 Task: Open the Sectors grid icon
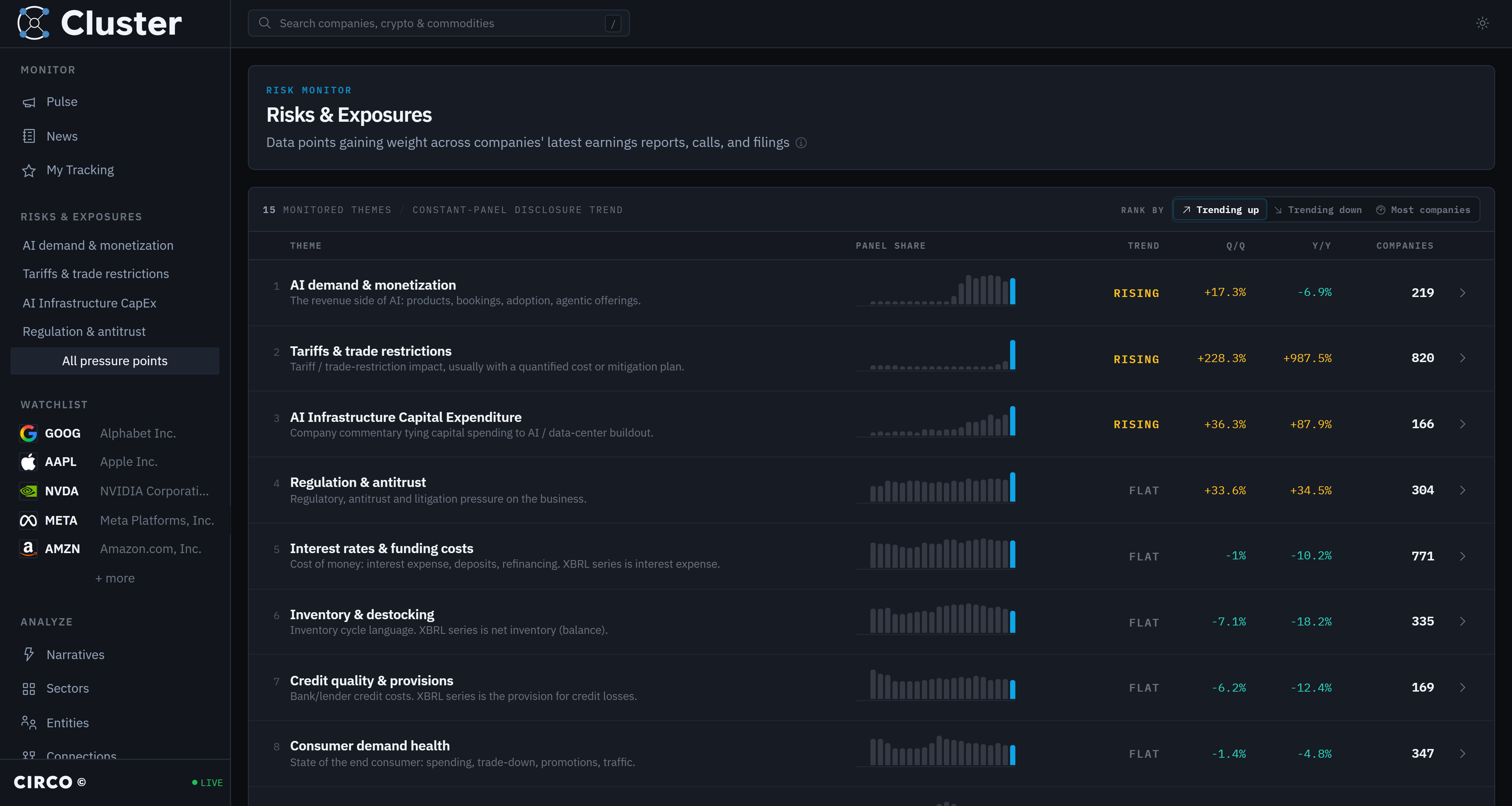pos(29,689)
